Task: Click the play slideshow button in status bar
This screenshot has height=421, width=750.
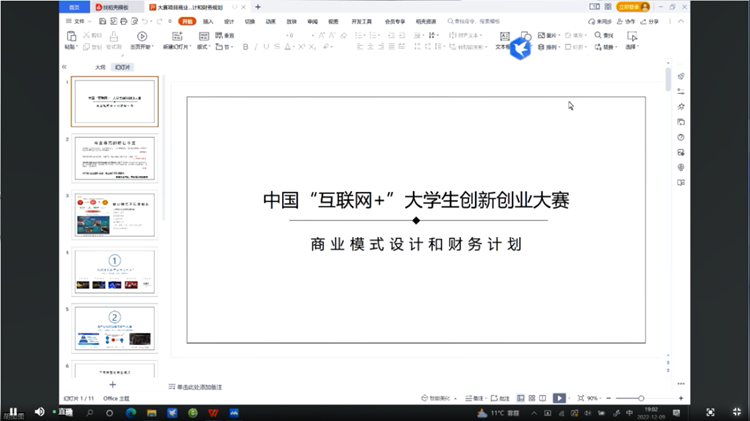Action: coord(559,398)
